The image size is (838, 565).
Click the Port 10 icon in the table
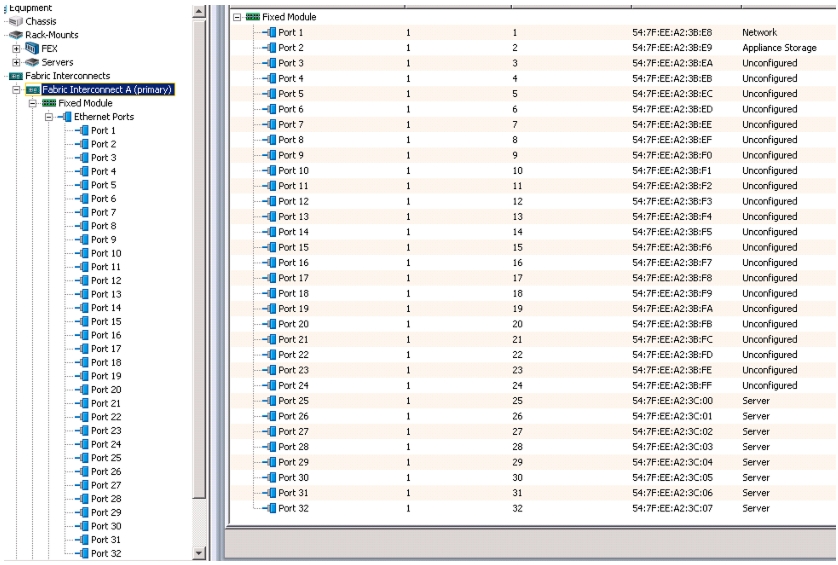point(270,171)
